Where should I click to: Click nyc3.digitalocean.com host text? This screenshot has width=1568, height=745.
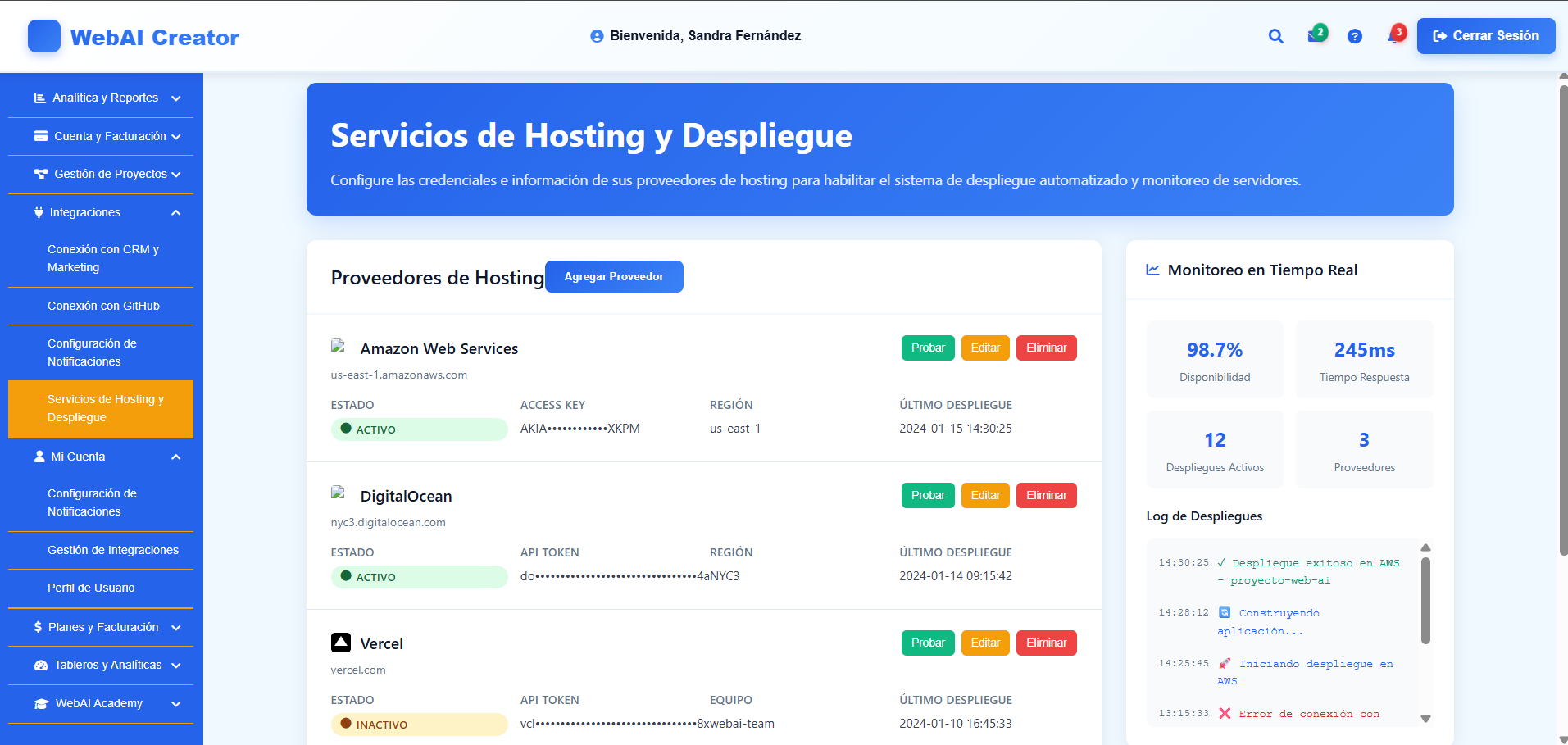pyautogui.click(x=389, y=522)
